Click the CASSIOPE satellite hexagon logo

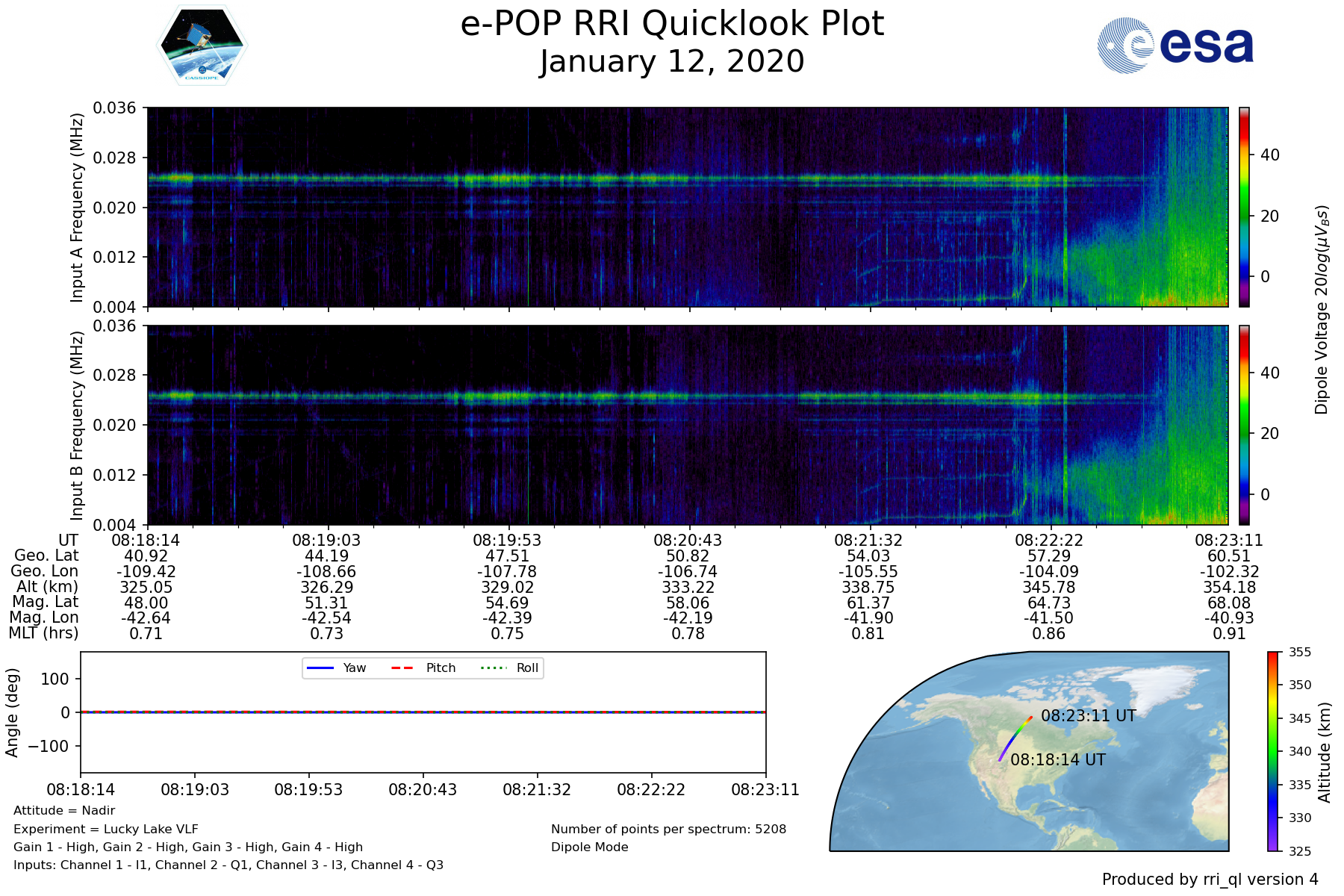pyautogui.click(x=202, y=46)
